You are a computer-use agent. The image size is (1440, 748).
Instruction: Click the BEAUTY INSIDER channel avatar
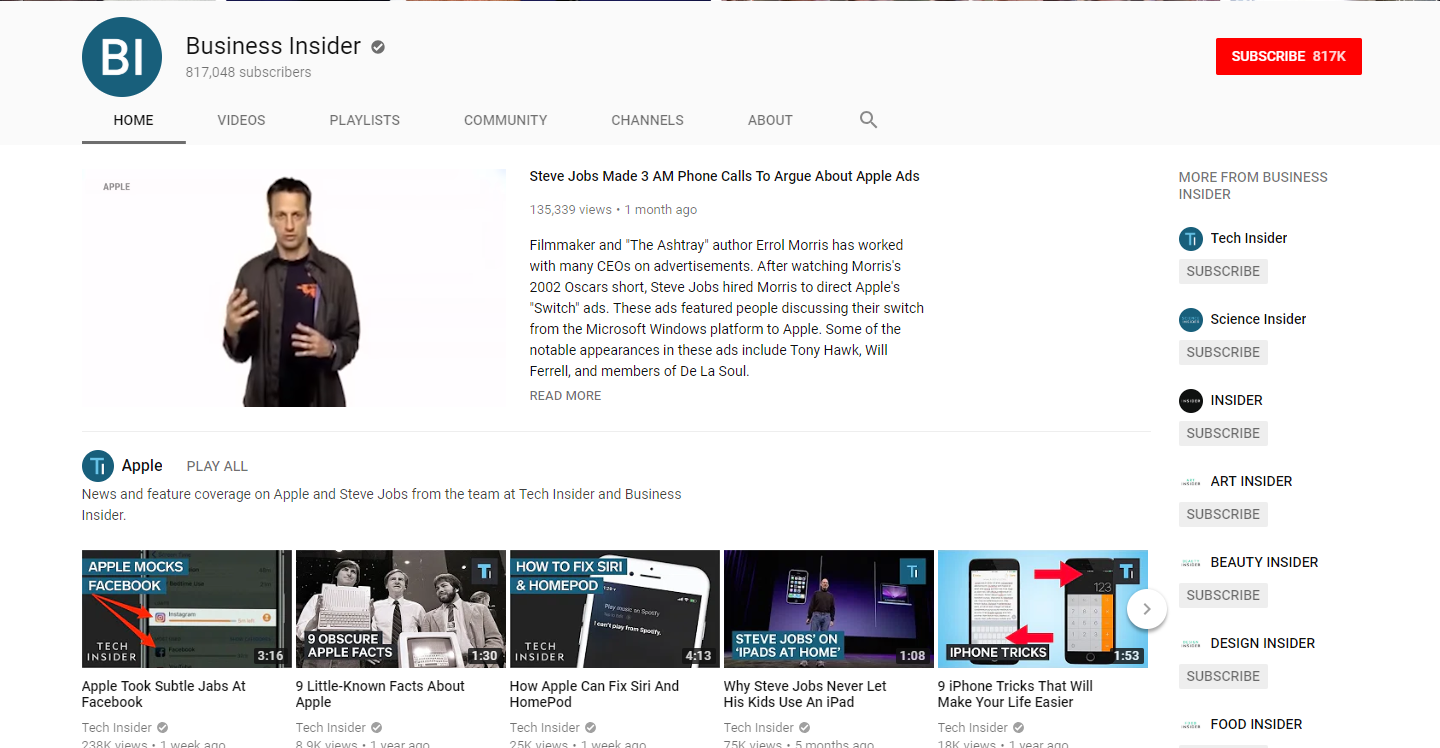1190,563
